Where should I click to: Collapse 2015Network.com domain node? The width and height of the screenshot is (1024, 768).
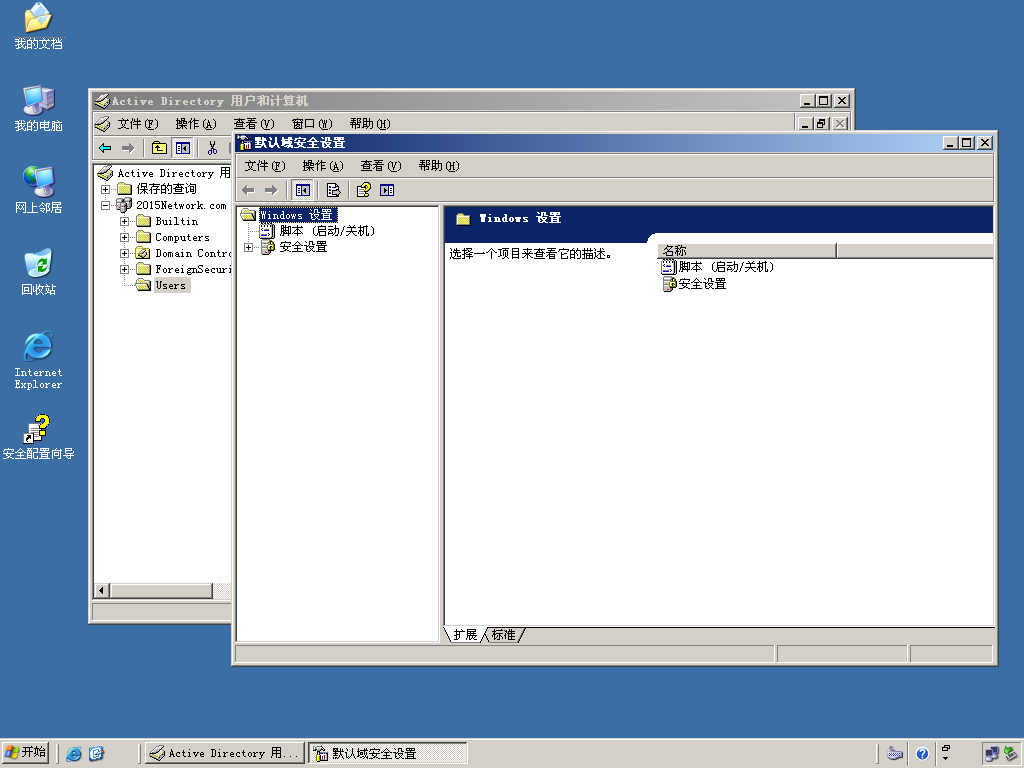tap(105, 205)
